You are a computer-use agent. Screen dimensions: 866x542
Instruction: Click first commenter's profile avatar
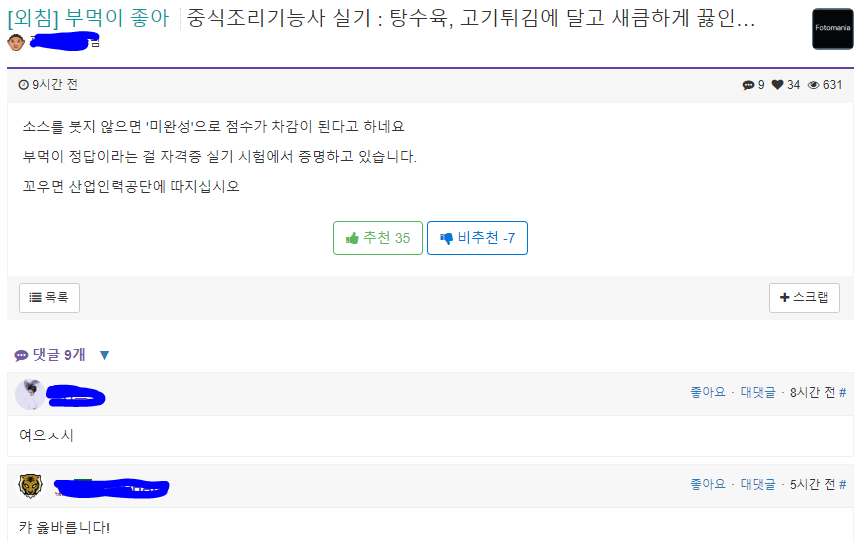30,394
